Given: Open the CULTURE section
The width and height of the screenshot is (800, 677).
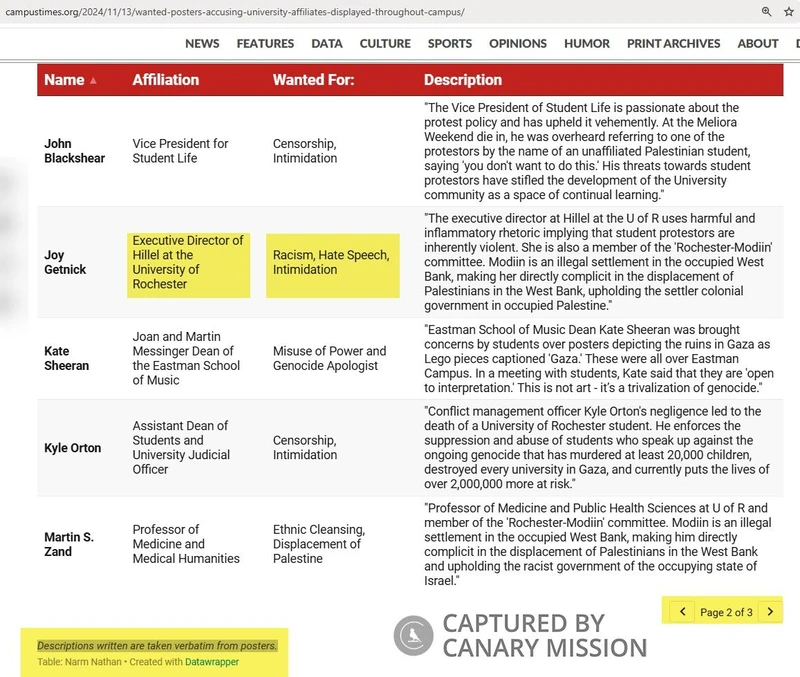Looking at the screenshot, I should 385,44.
